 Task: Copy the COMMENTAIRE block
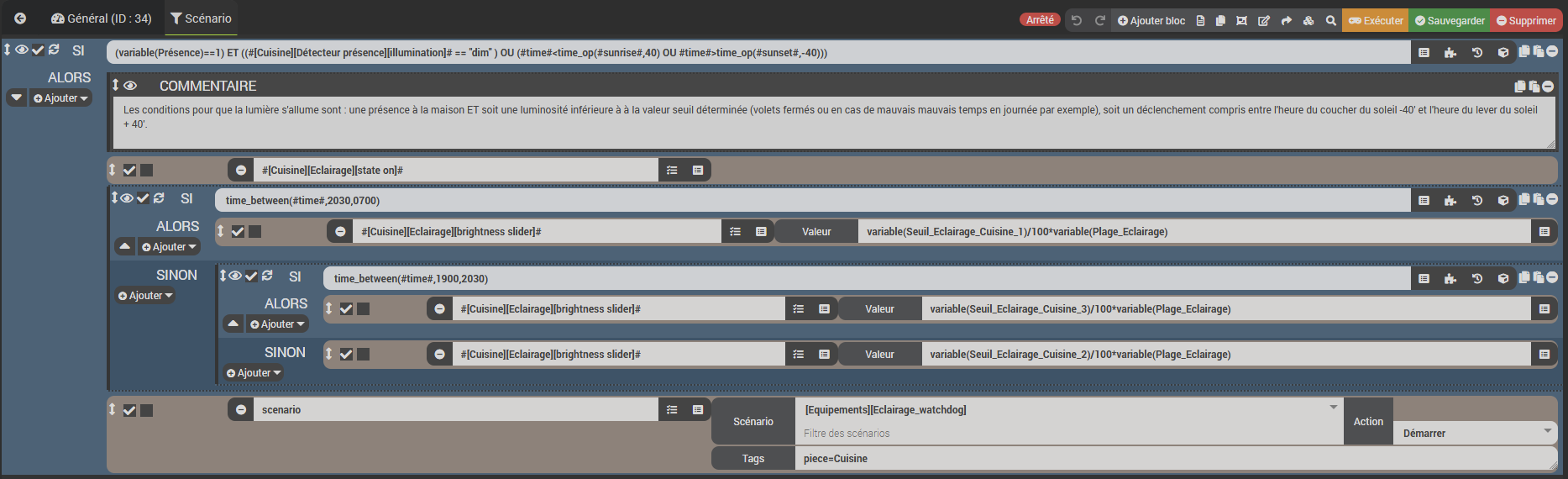(x=1519, y=86)
